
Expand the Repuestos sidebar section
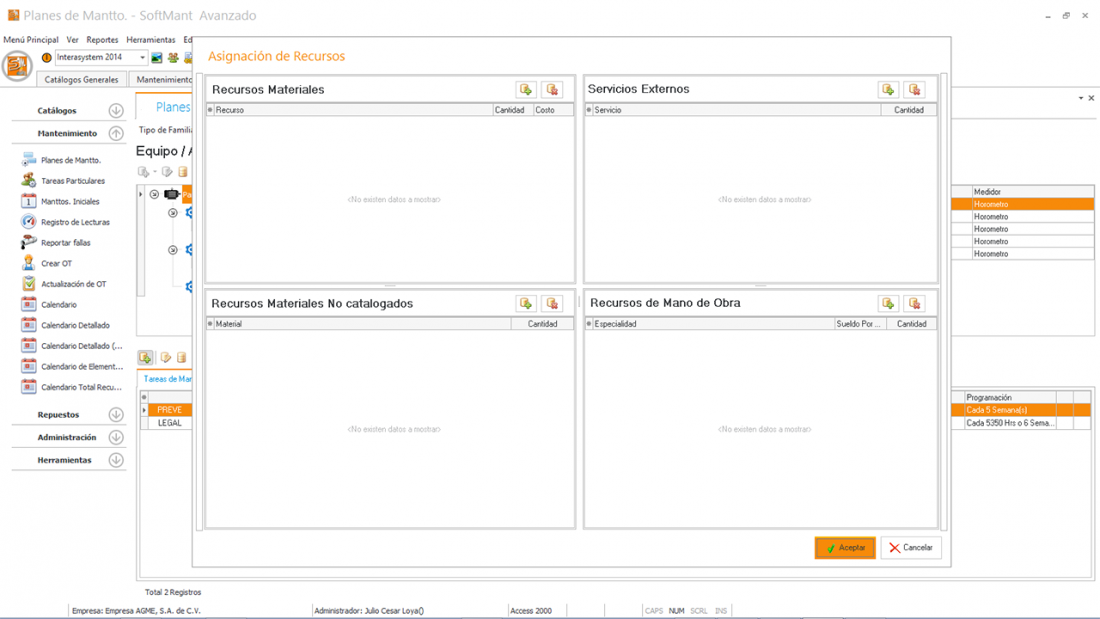click(x=116, y=415)
